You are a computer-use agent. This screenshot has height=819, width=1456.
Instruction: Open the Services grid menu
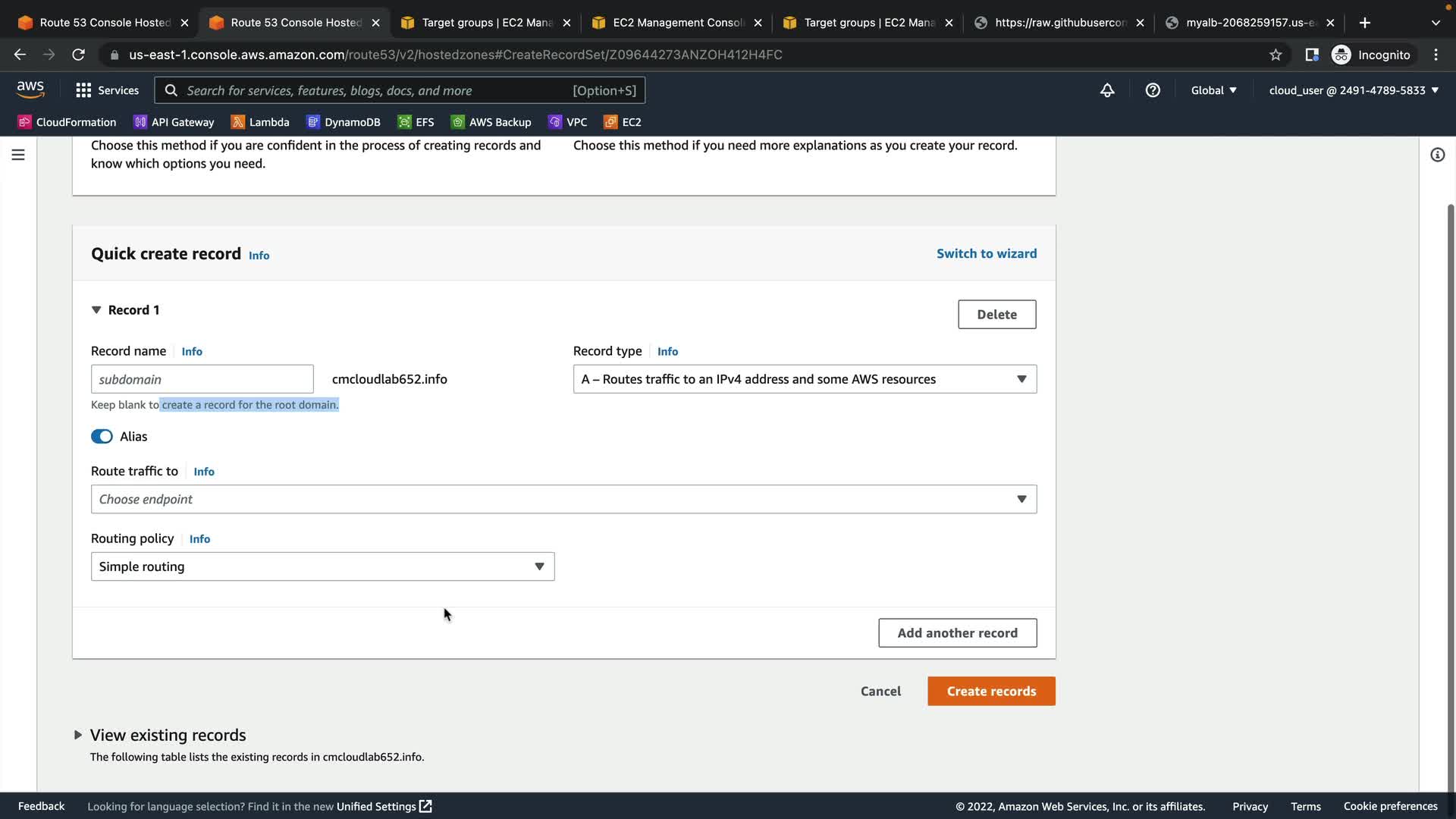coord(107,90)
